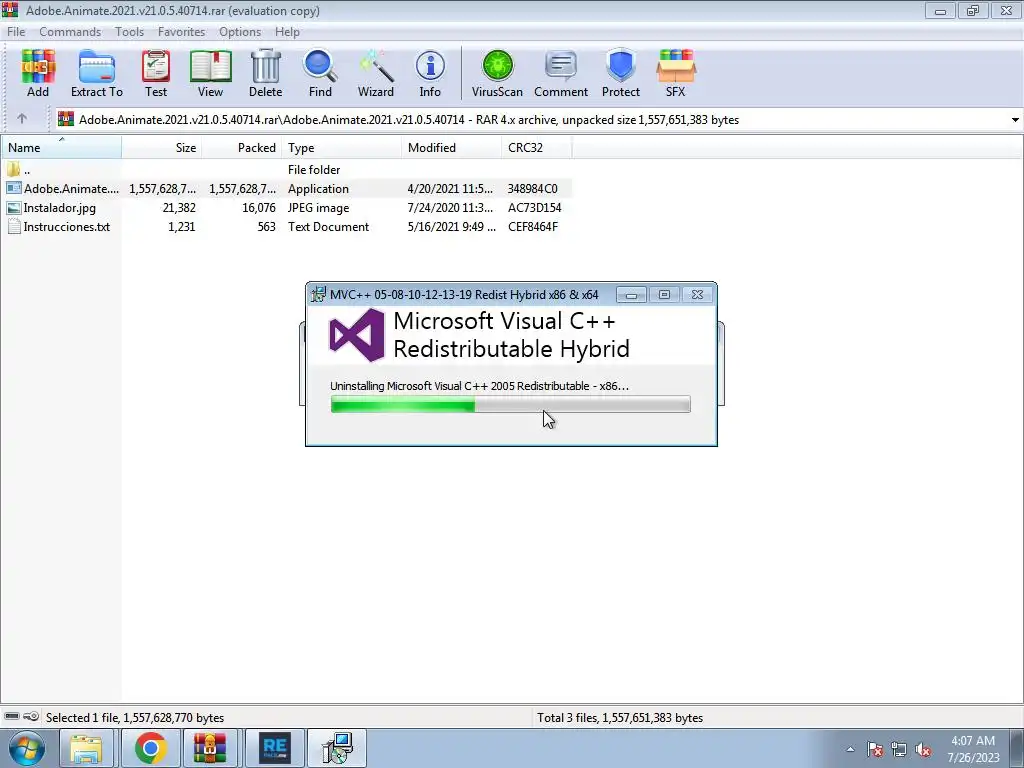
Task: Open the Commands menu
Action: [x=70, y=31]
